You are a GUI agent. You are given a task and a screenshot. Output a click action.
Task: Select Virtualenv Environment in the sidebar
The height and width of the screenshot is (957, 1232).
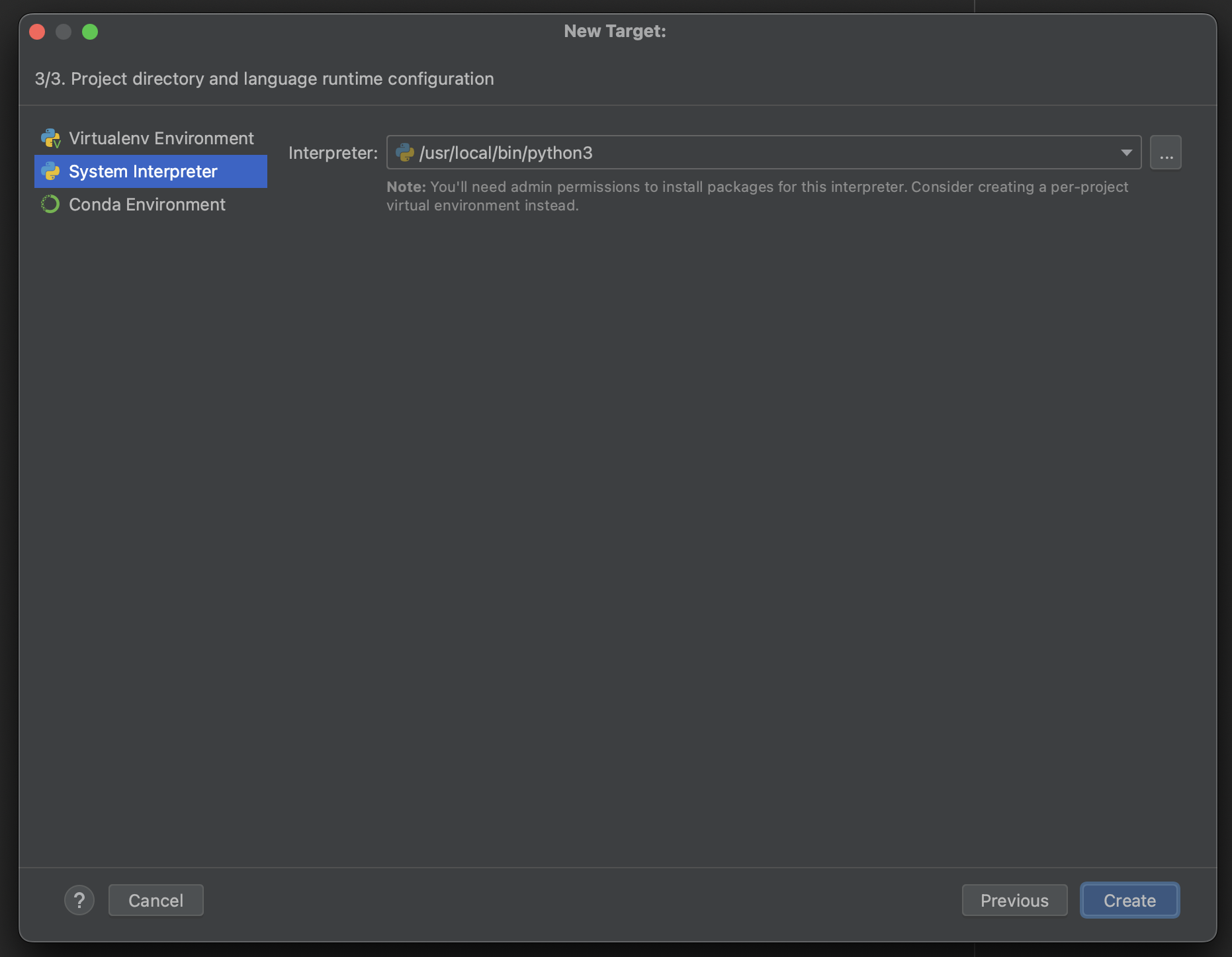coord(161,138)
